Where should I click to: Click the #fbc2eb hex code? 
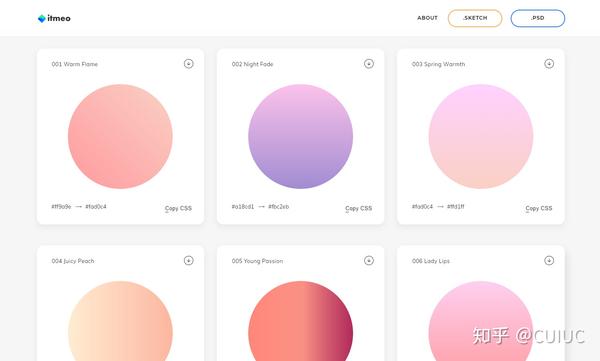point(279,207)
